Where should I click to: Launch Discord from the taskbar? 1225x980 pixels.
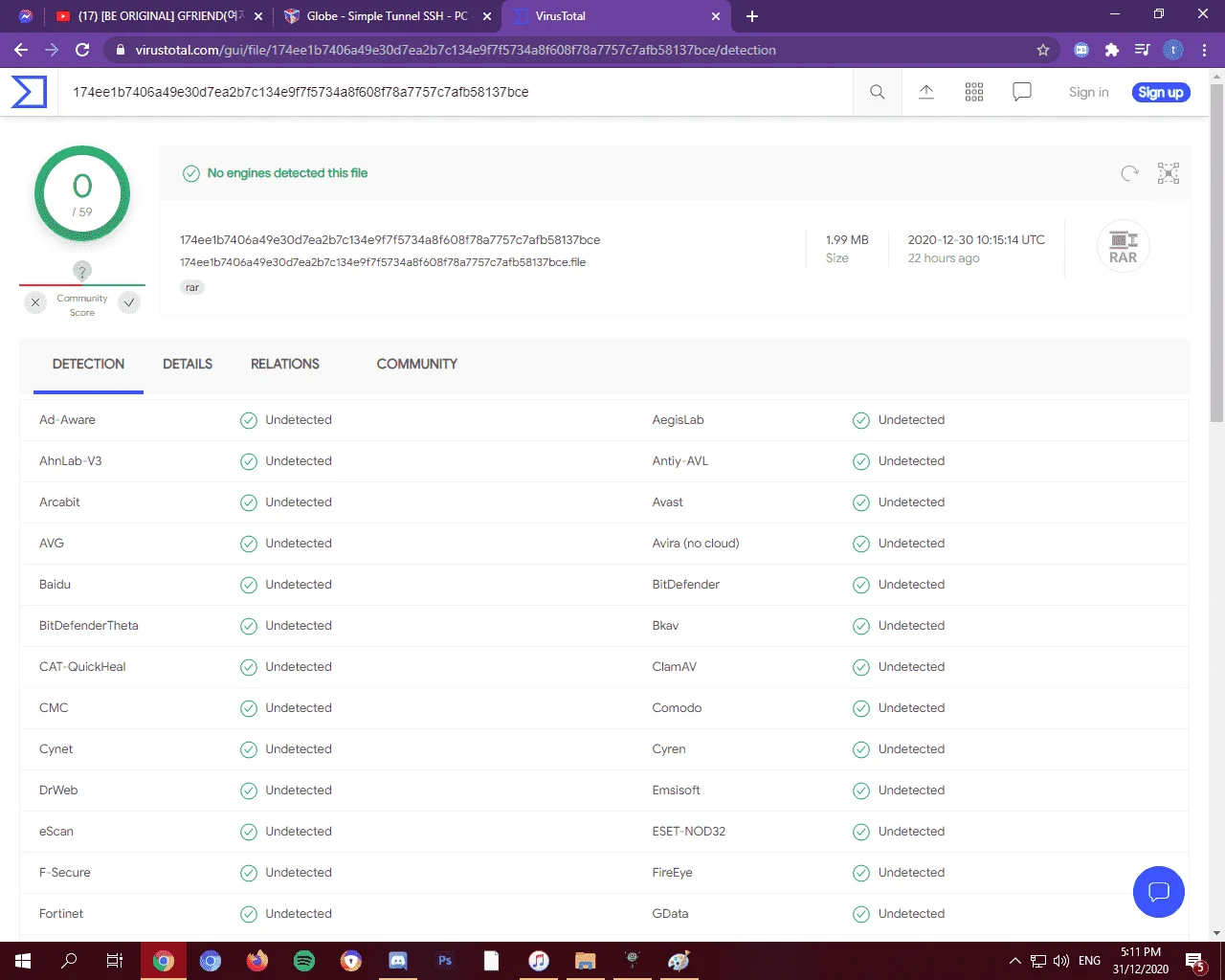[398, 961]
